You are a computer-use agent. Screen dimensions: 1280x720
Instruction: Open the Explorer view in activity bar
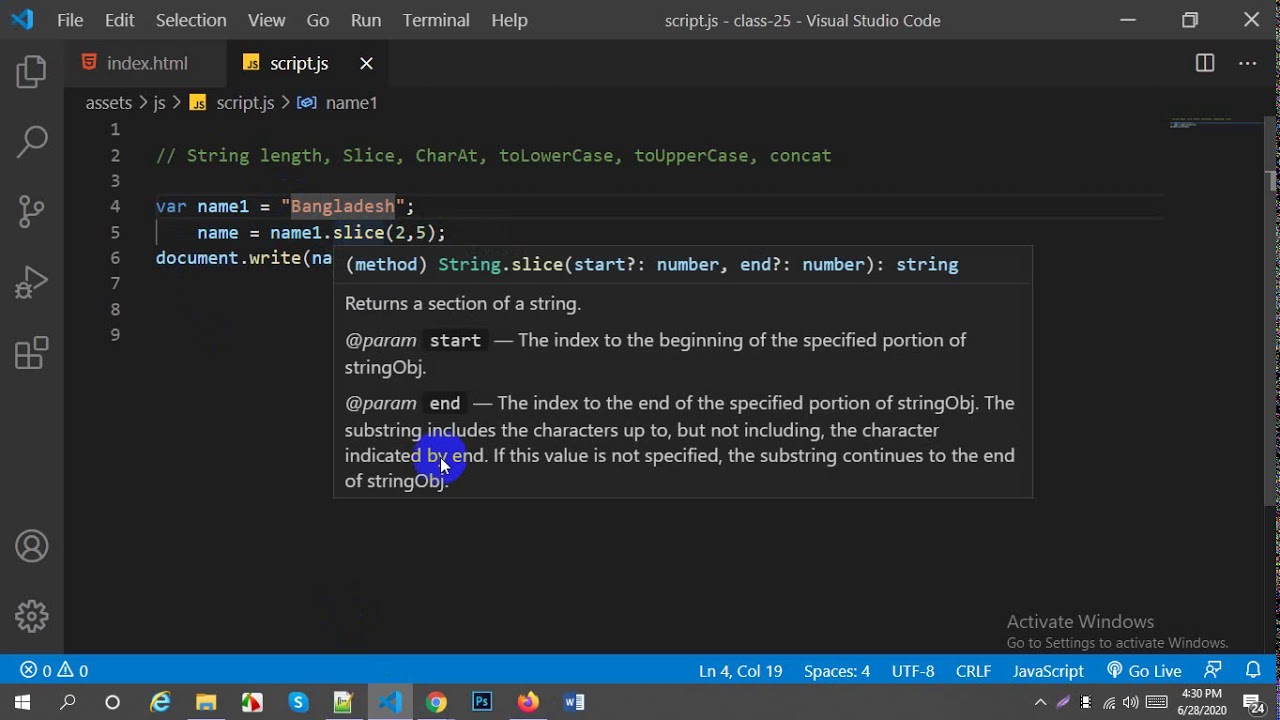[x=32, y=72]
